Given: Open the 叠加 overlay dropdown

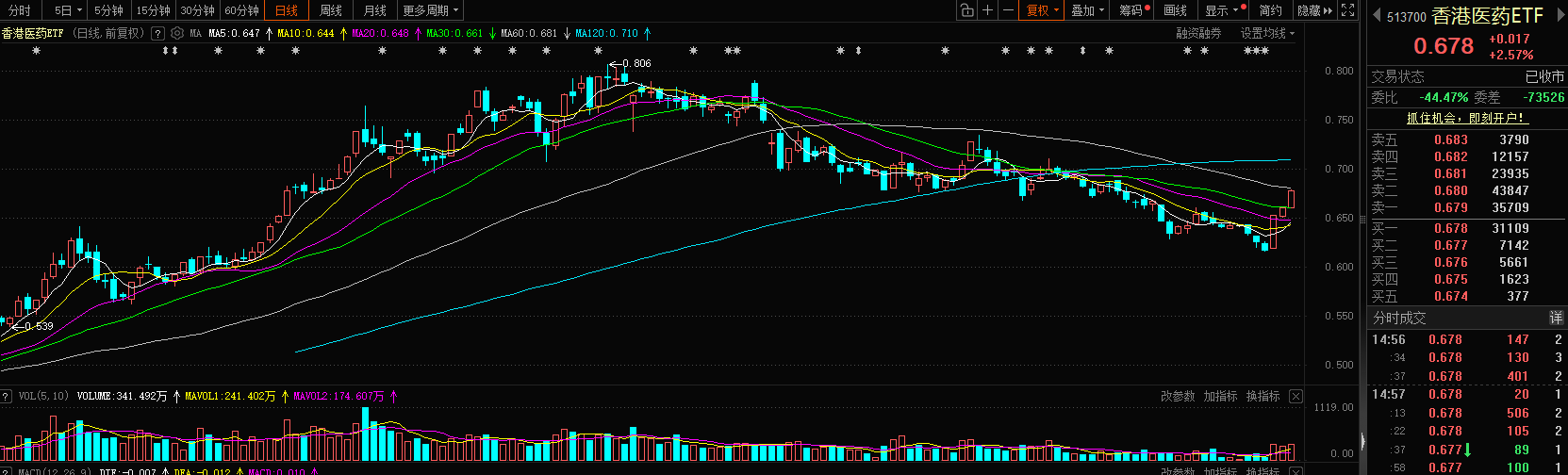Looking at the screenshot, I should click(1088, 10).
